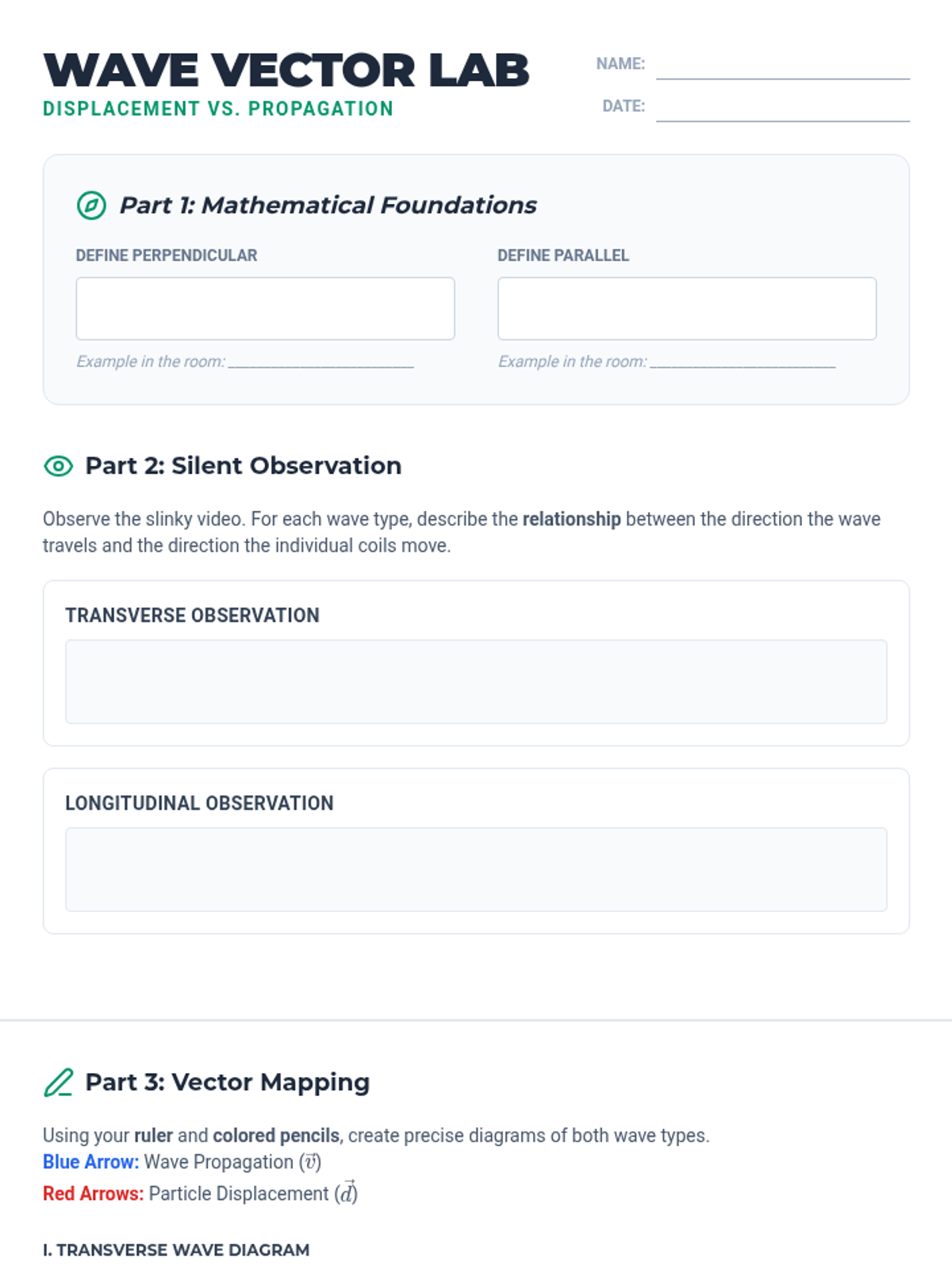Click the eye icon beside Part 2
Screen dimensions: 952x1270
click(58, 466)
